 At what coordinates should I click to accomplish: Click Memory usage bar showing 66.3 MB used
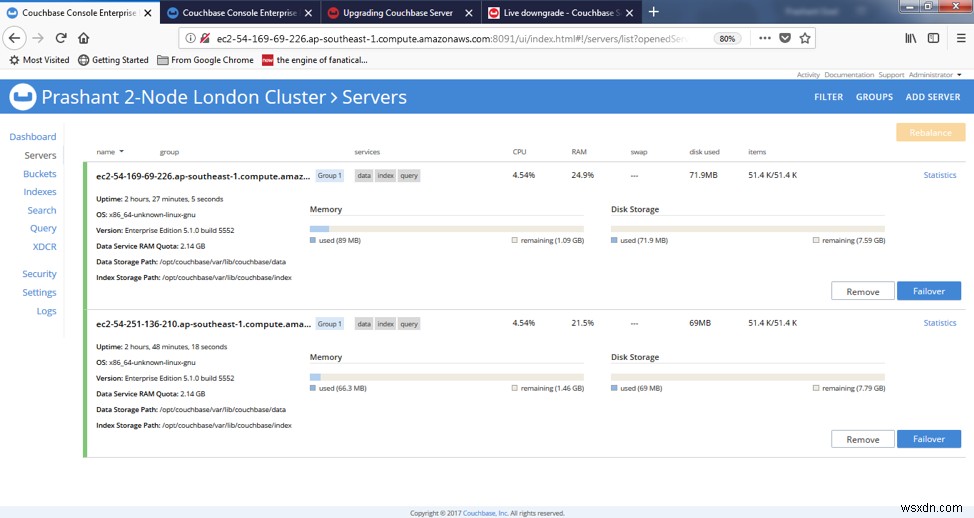click(x=447, y=377)
